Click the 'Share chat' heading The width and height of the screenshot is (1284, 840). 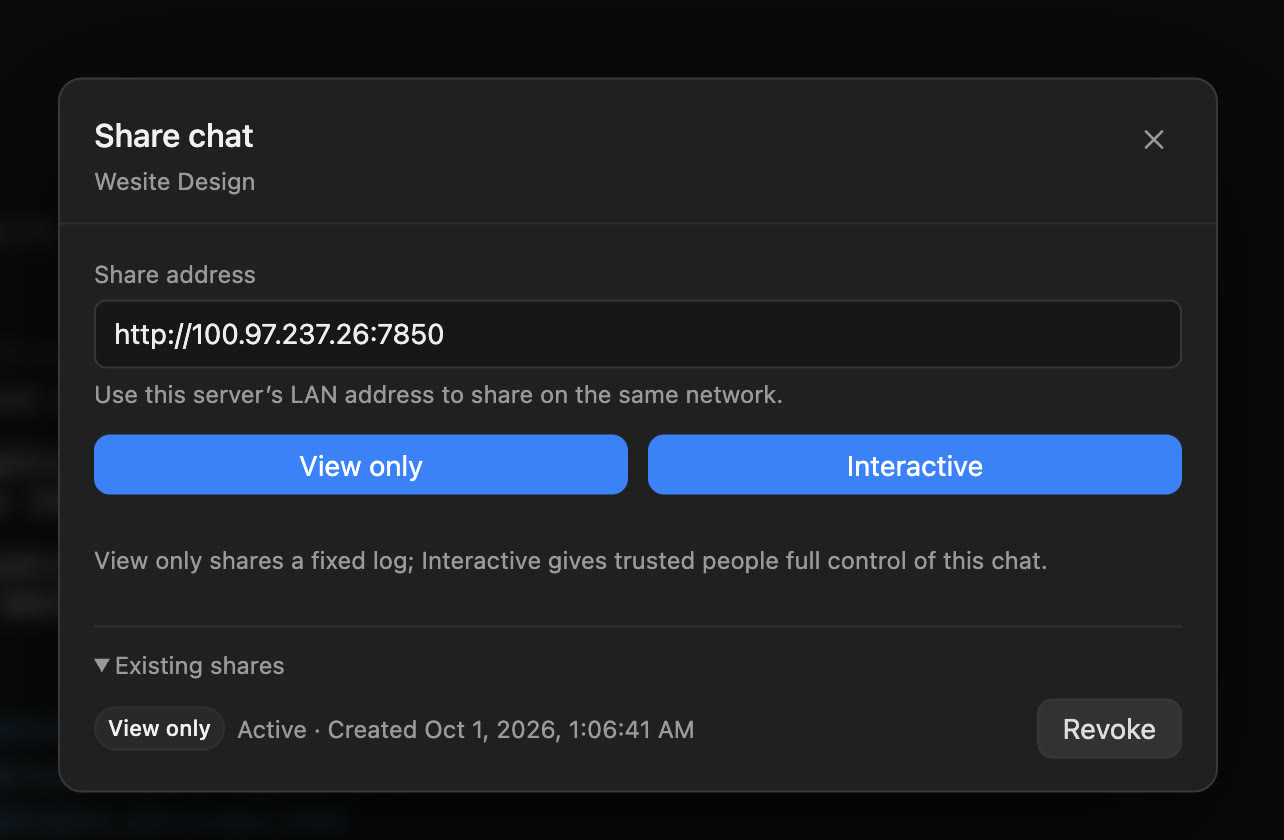tap(174, 136)
